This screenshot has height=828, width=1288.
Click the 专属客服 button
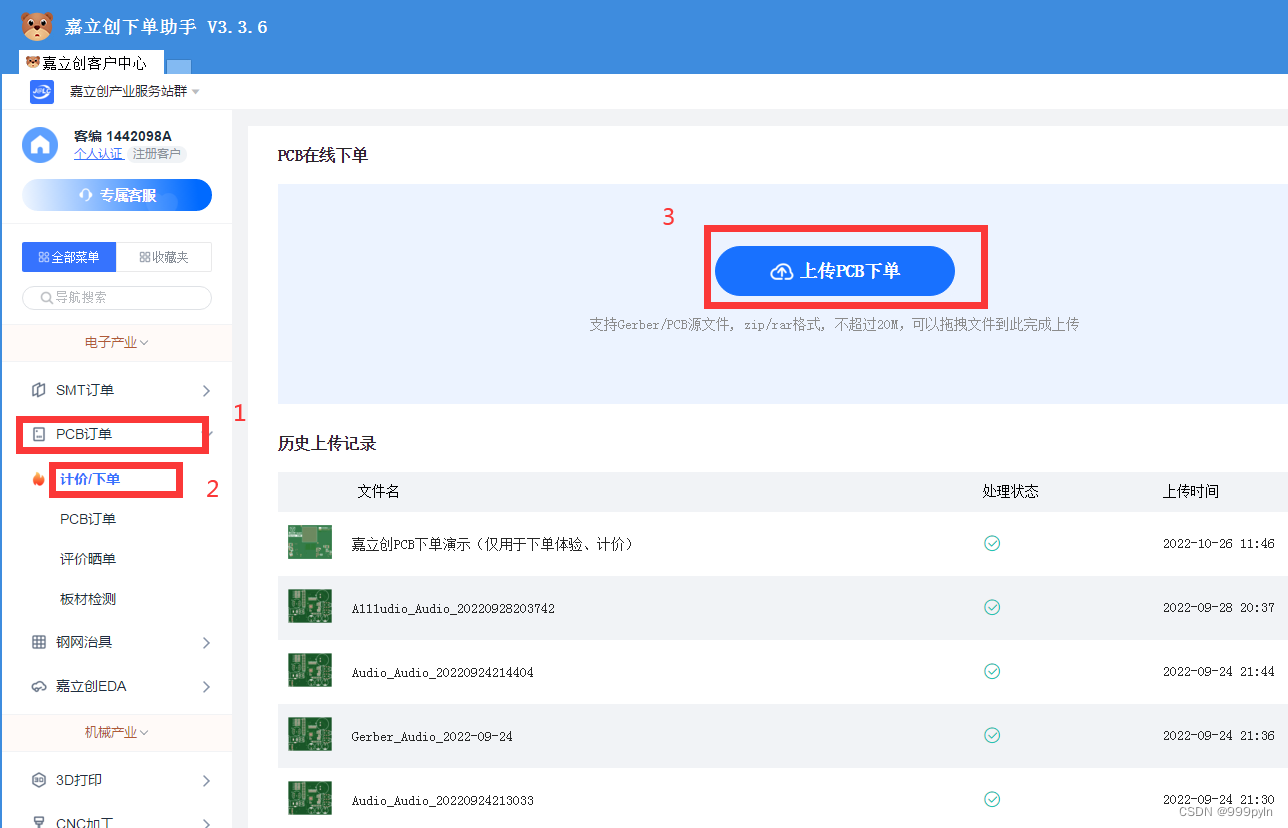117,195
